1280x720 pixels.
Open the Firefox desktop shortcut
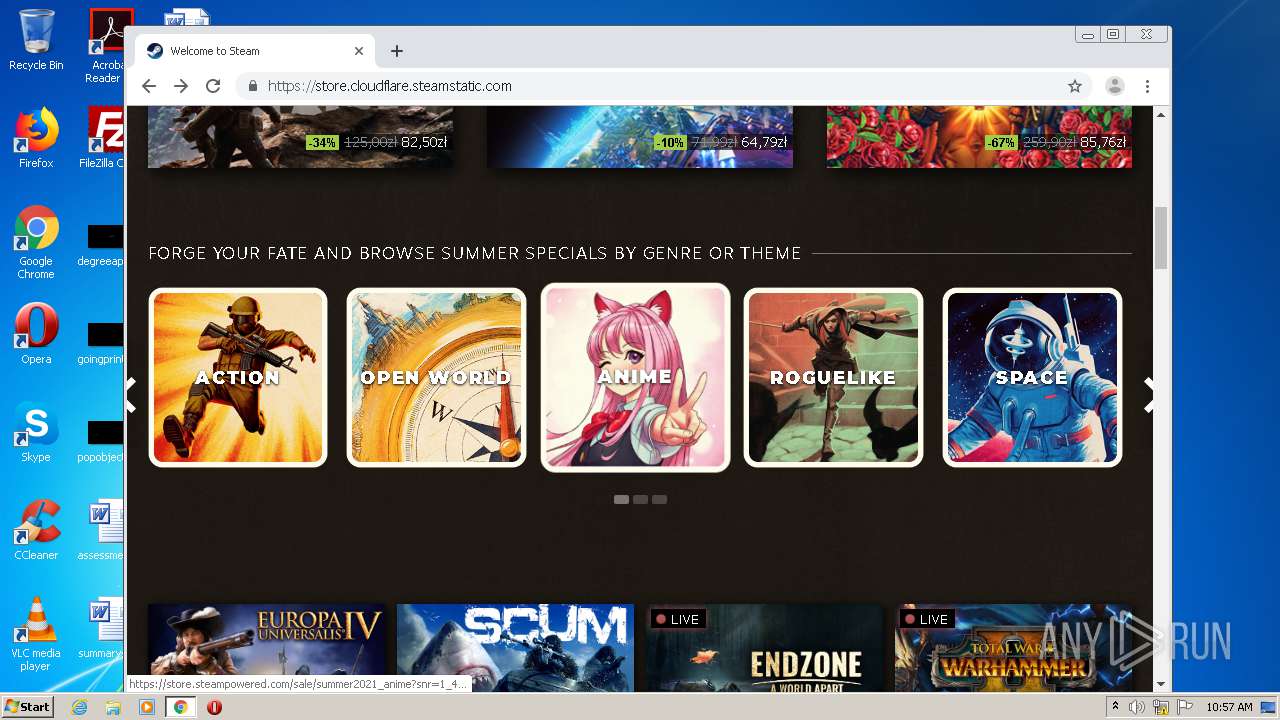(x=36, y=138)
